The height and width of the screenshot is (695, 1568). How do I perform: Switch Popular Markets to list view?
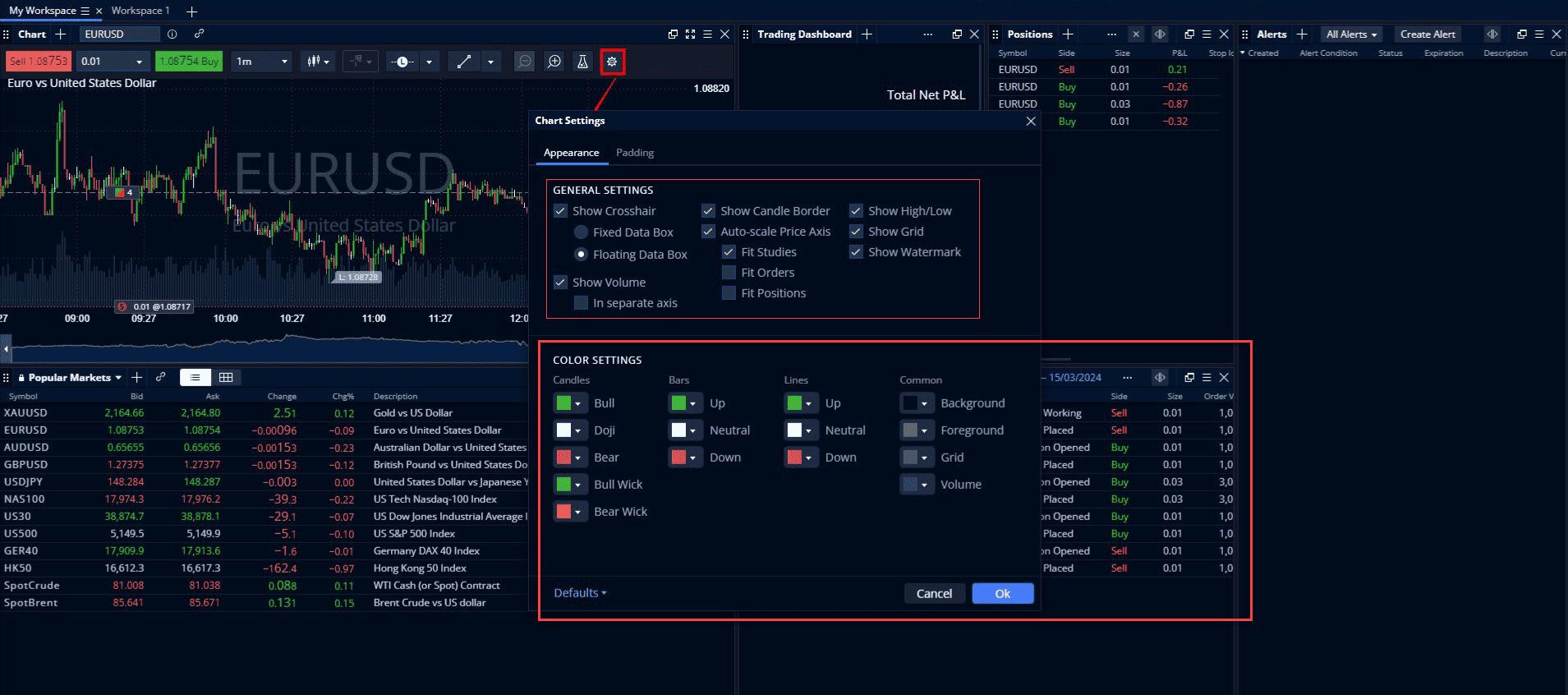tap(195, 377)
